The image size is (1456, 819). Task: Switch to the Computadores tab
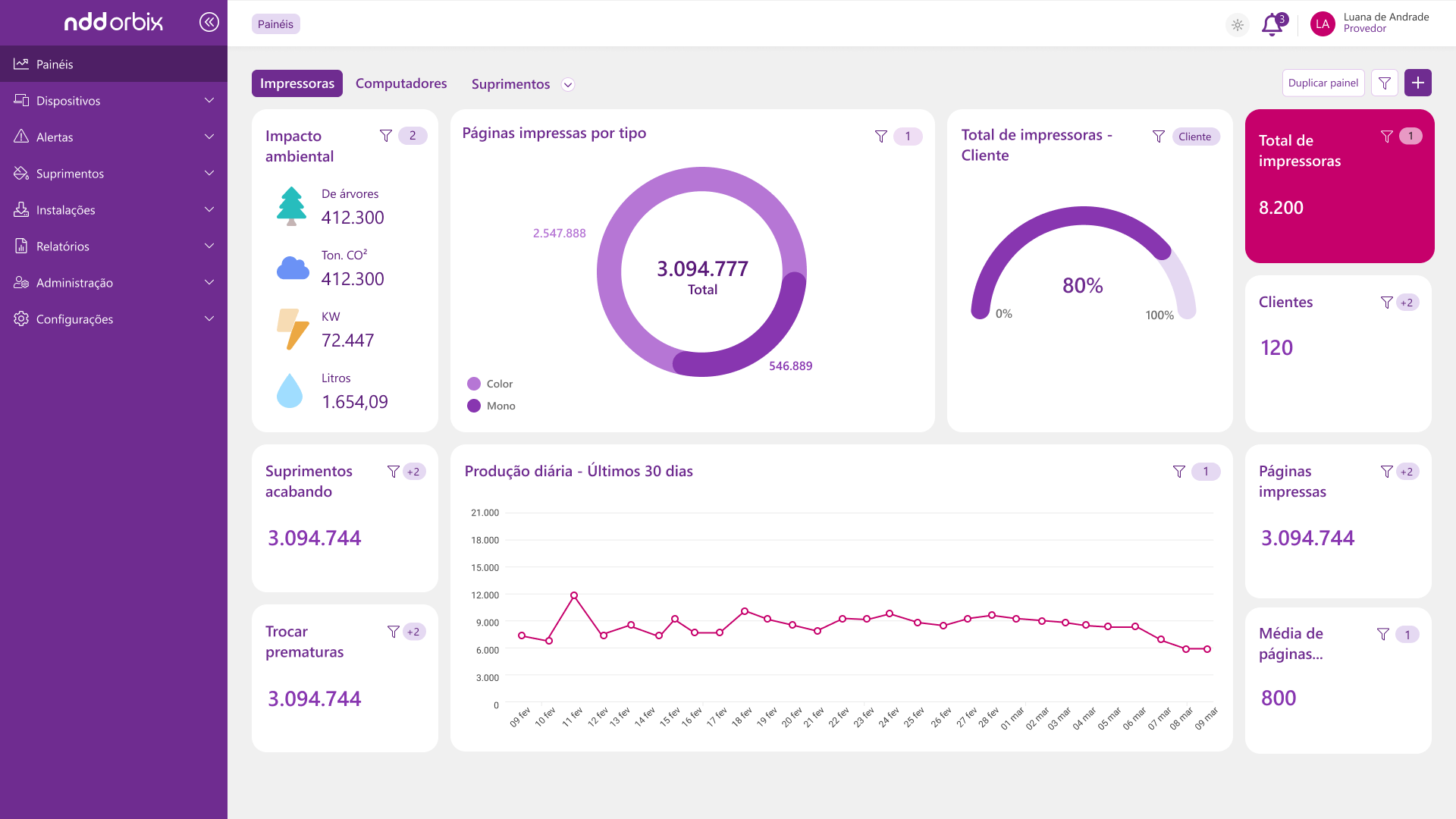pos(400,83)
